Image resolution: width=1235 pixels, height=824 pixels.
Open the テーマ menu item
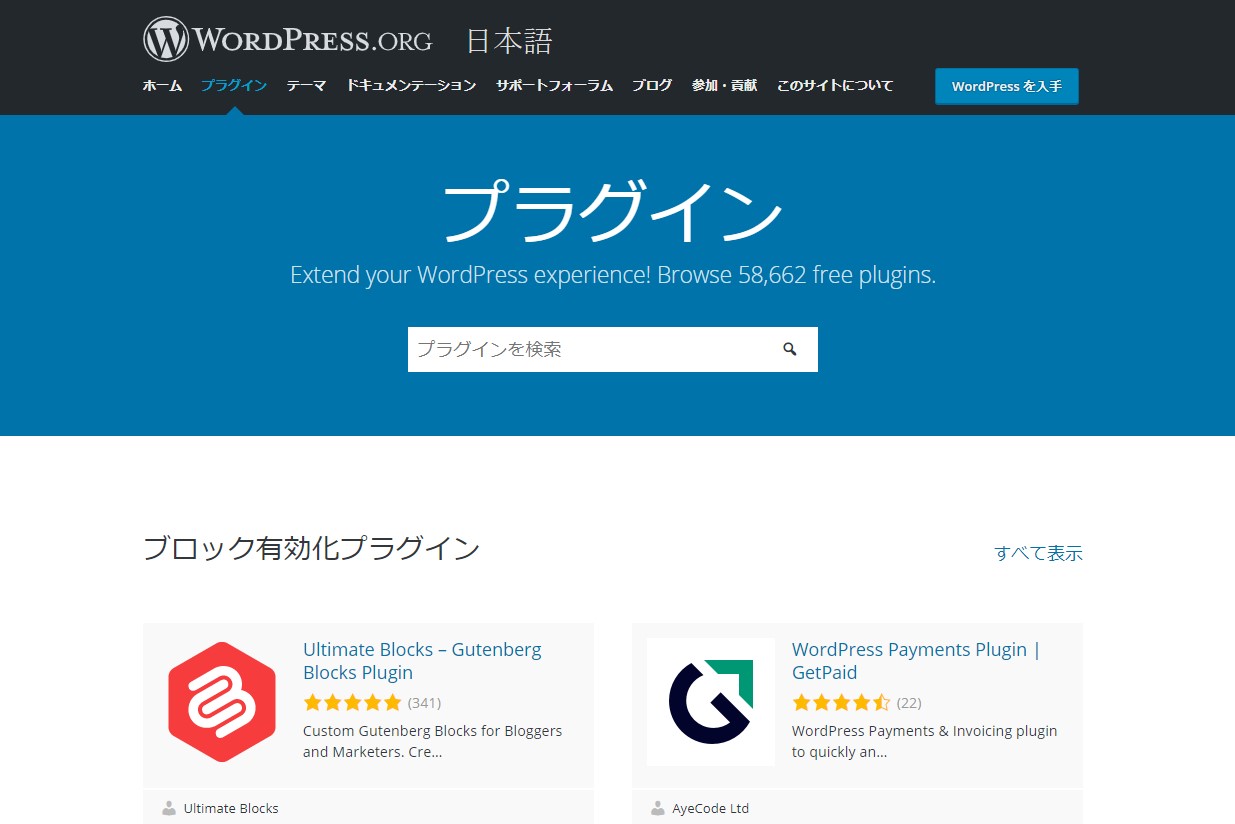pos(306,86)
